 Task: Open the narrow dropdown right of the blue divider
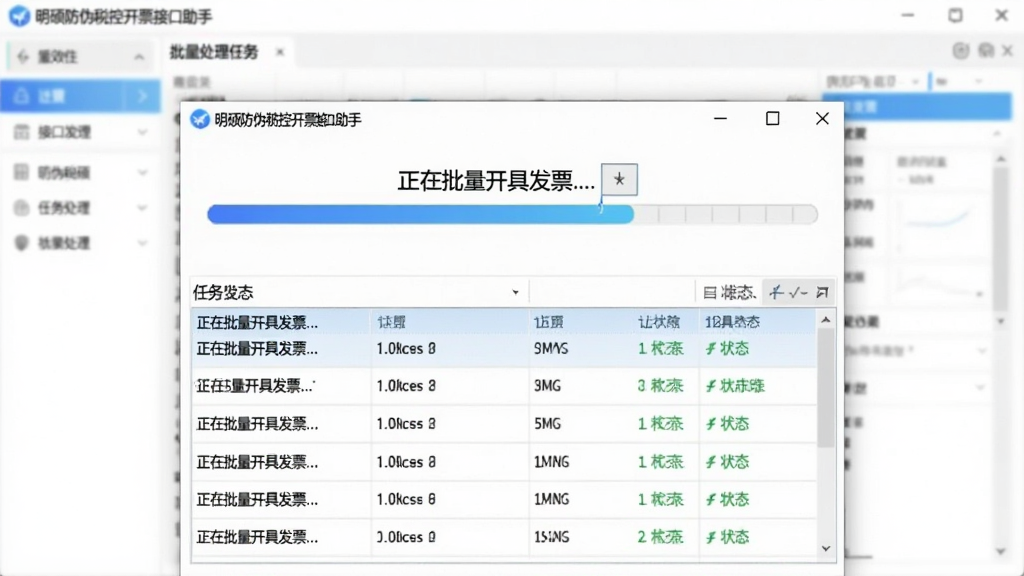pos(959,82)
